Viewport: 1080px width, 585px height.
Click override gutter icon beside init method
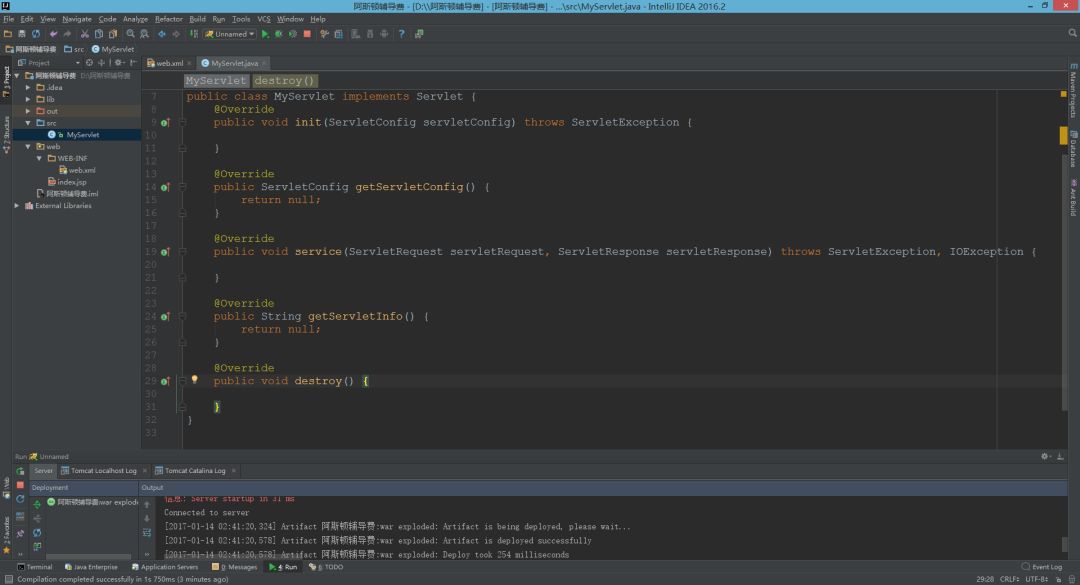165,123
